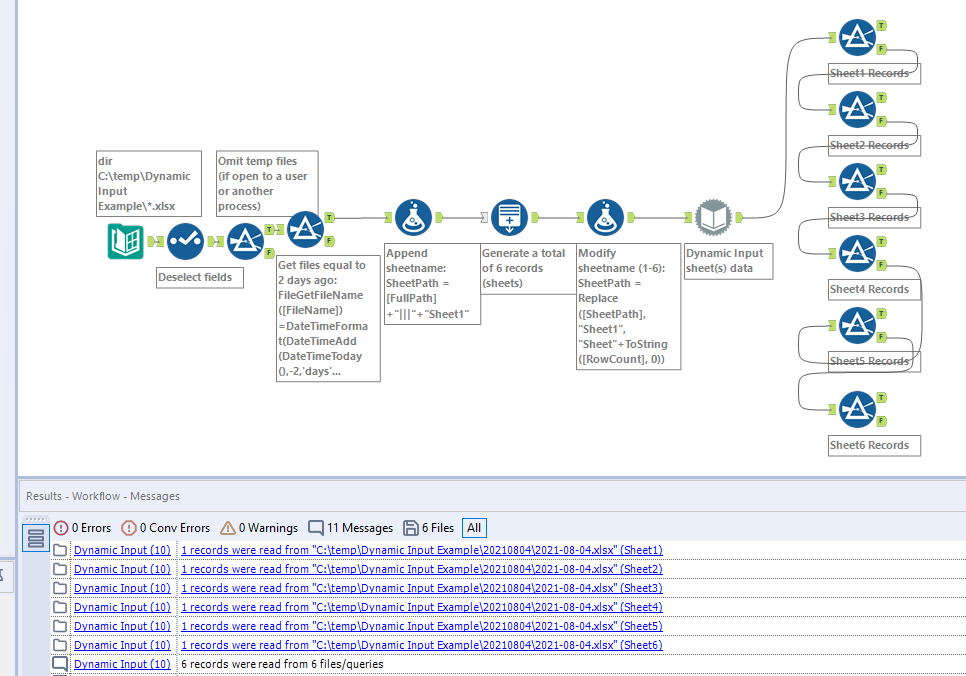Click Dynamic Input (10) link on Sheet3 row
Screen dimensions: 966x676
coord(122,588)
